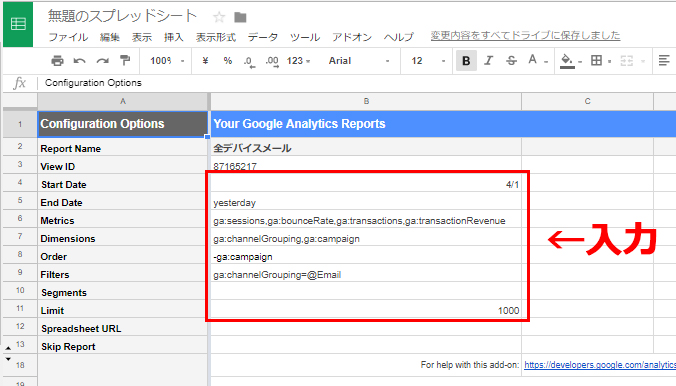Select the 全デバイスメール cell
The width and height of the screenshot is (676, 386).
point(366,148)
